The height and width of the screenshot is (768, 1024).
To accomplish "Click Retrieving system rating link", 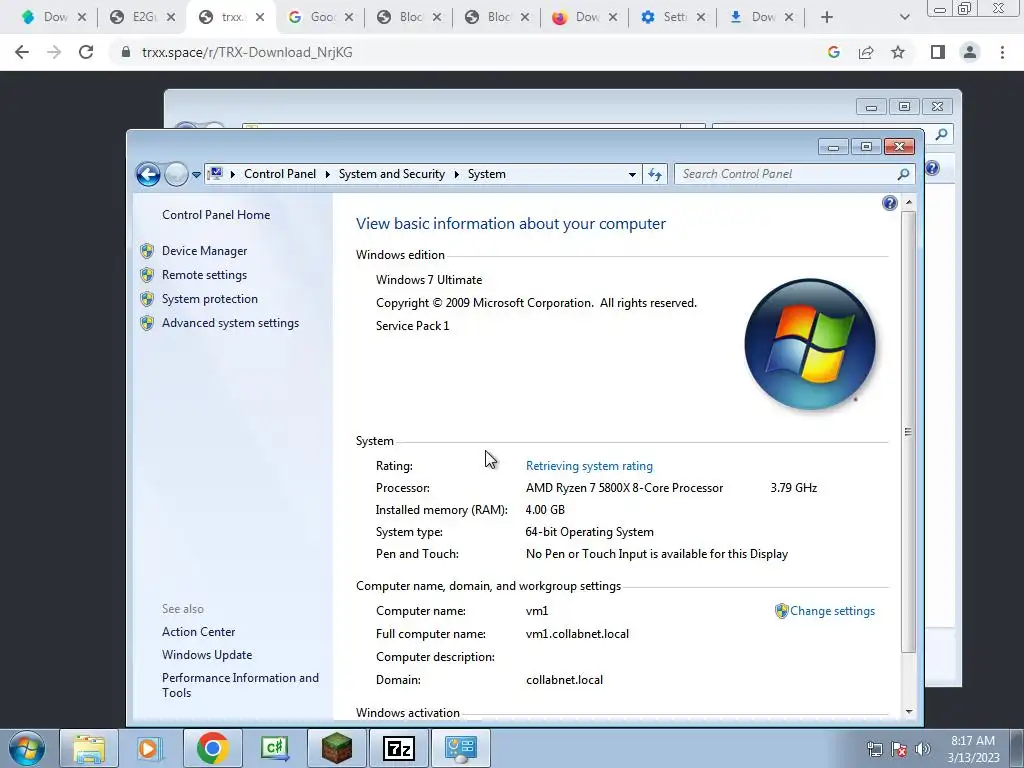I will pos(589,466).
